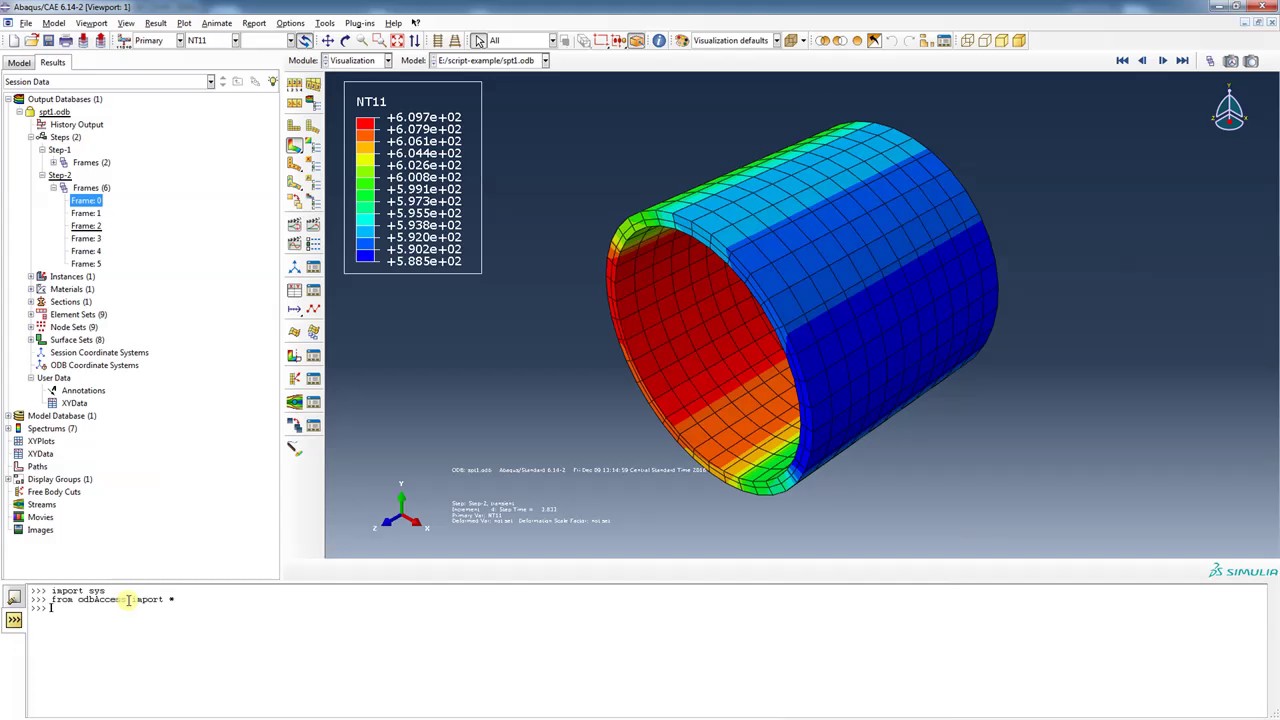Open the Viewport menu
This screenshot has width=1280, height=720.
(x=91, y=23)
